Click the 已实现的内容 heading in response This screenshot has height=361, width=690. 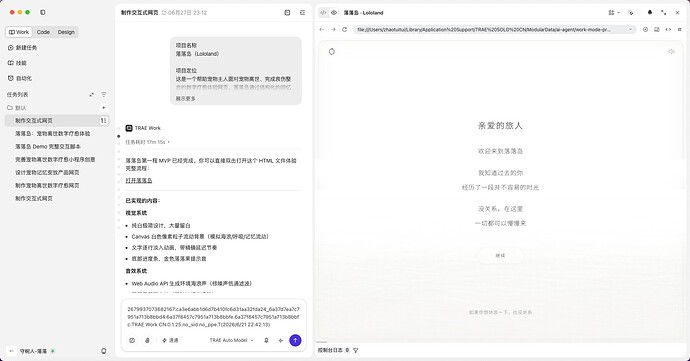[143, 201]
